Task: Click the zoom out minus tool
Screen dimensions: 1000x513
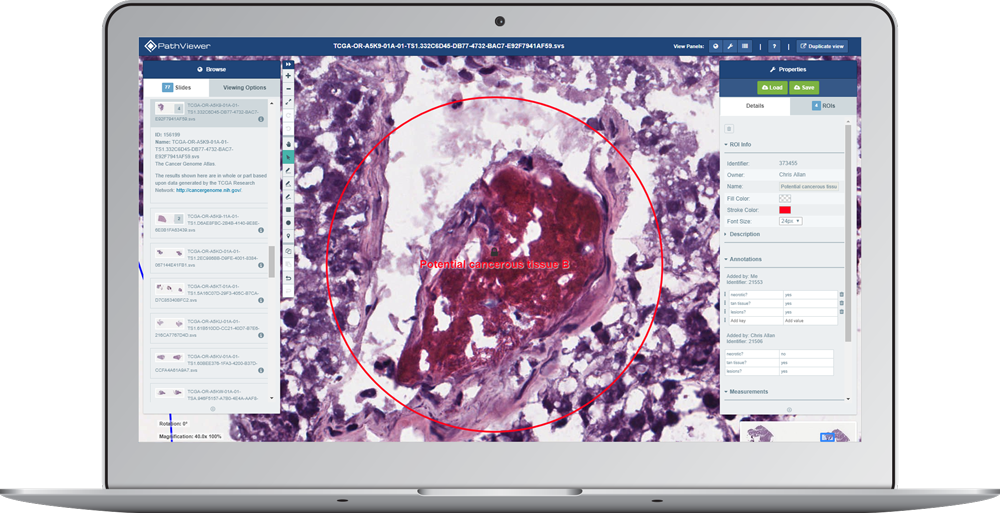Action: pos(288,89)
